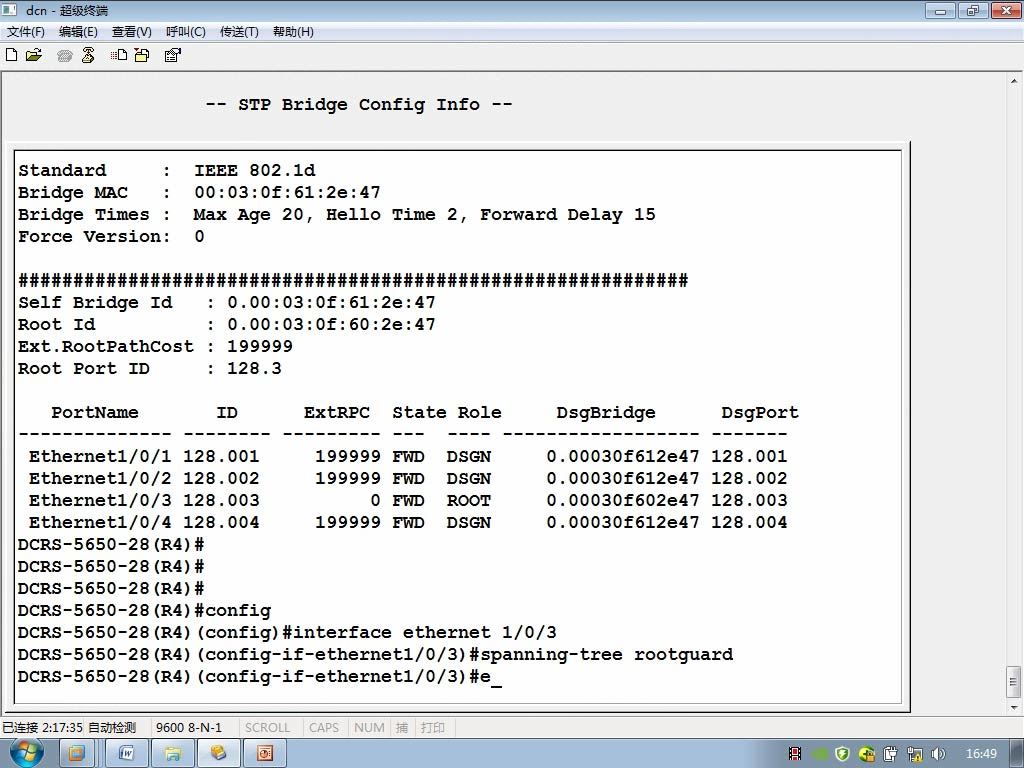Image resolution: width=1024 pixels, height=768 pixels.
Task: Click the NUM status bar indicator
Action: pyautogui.click(x=369, y=728)
